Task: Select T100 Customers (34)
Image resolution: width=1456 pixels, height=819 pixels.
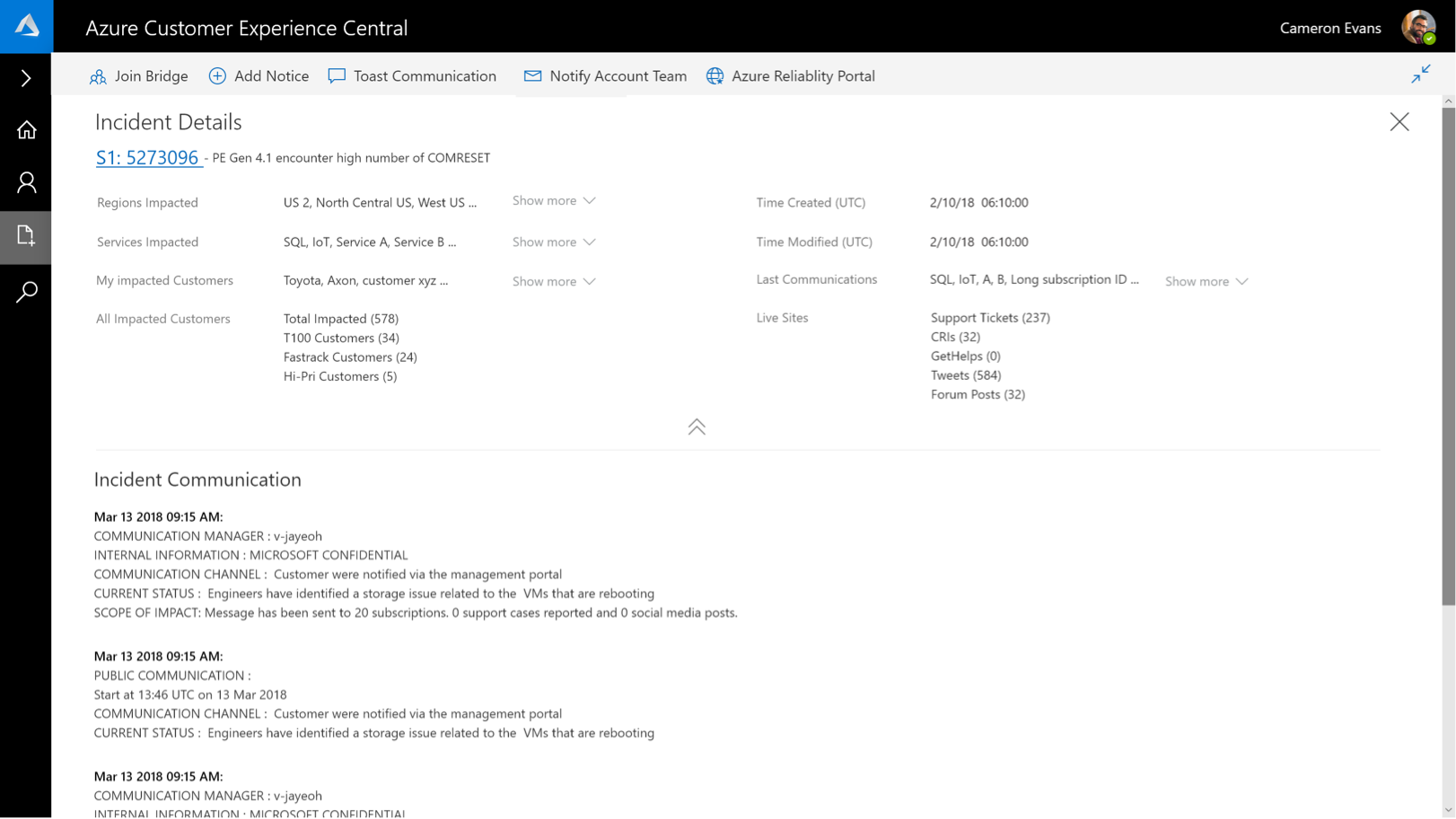Action: [x=341, y=338]
